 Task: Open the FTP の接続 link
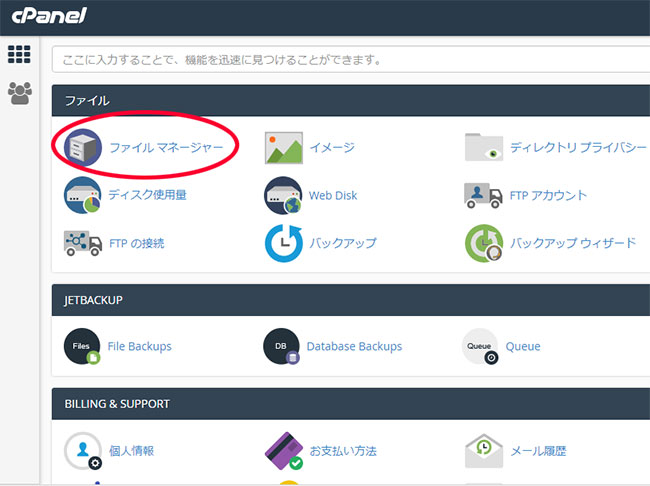137,243
